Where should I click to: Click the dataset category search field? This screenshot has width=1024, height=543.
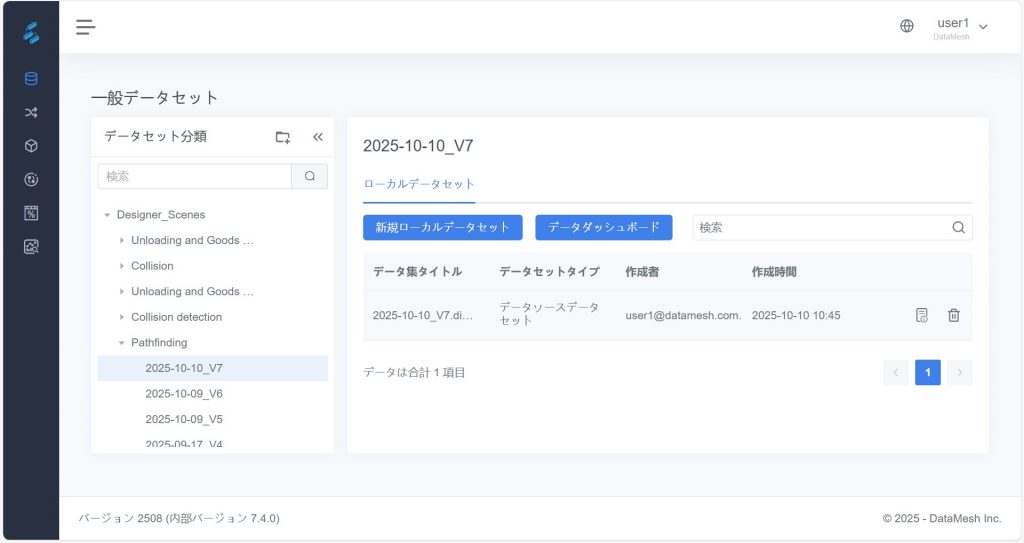195,176
